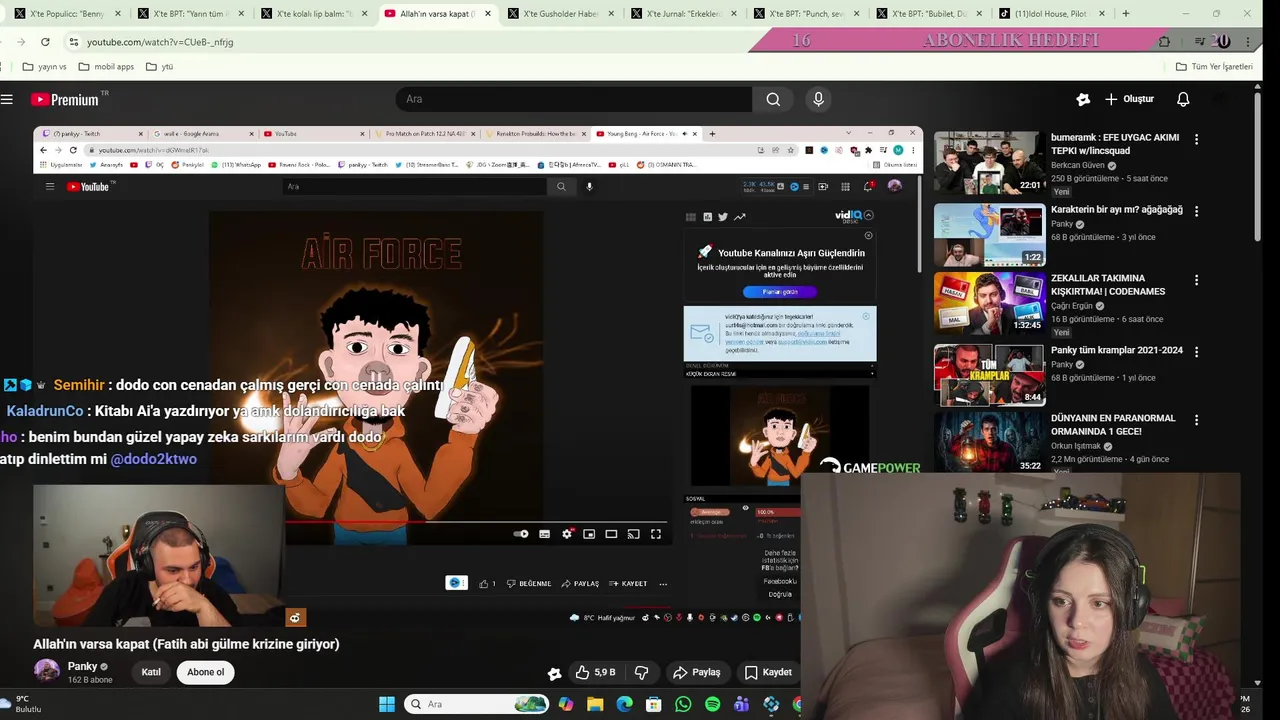Open options for Karakterin bir ayı mı video
This screenshot has height=720, width=1280.
click(x=1196, y=211)
